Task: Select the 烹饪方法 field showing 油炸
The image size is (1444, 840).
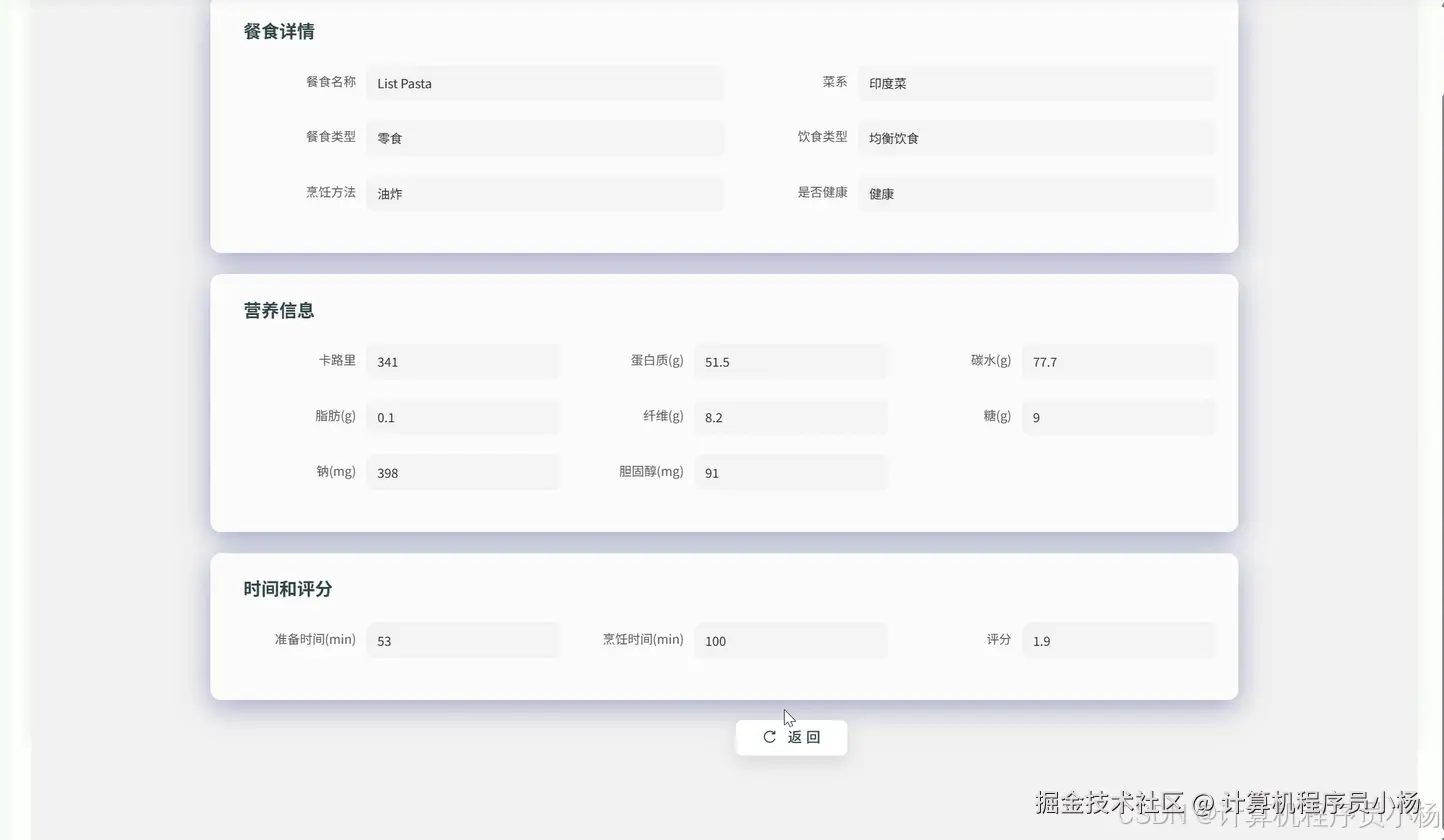Action: (x=545, y=193)
